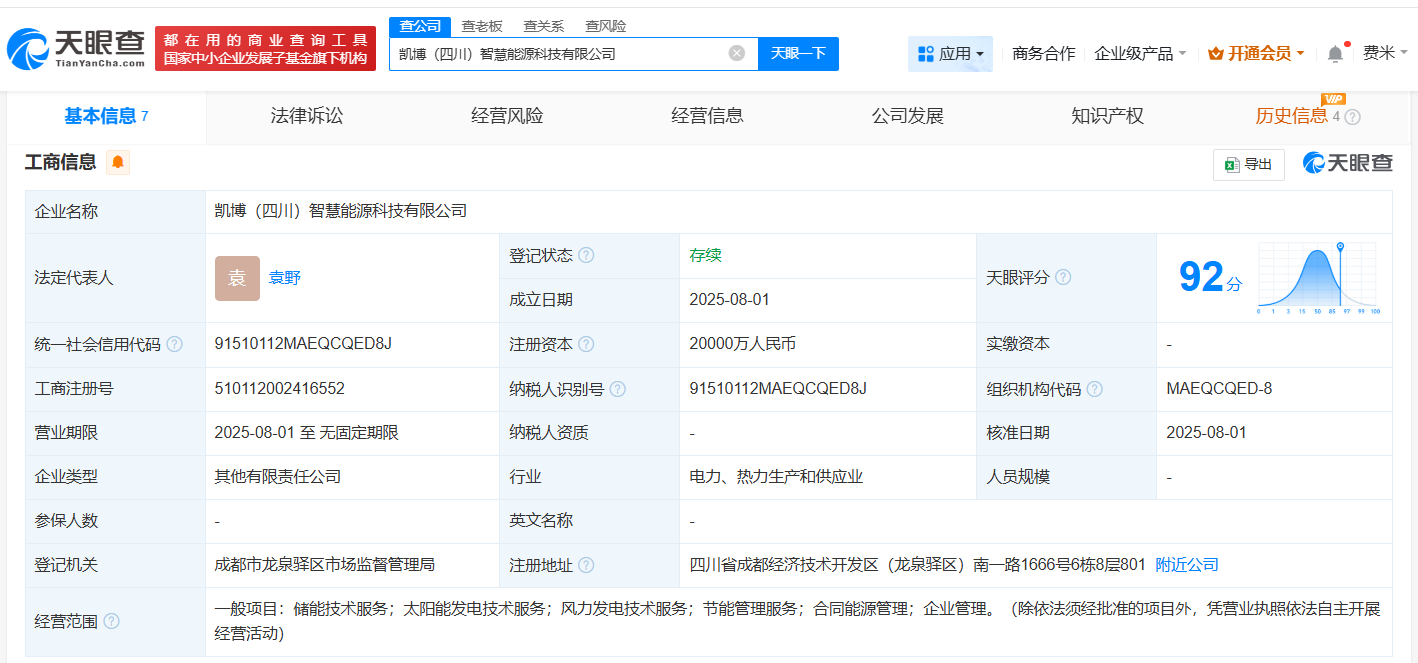Open the 基本信息 tab
Screen dimensions: 1418x663
tap(106, 116)
